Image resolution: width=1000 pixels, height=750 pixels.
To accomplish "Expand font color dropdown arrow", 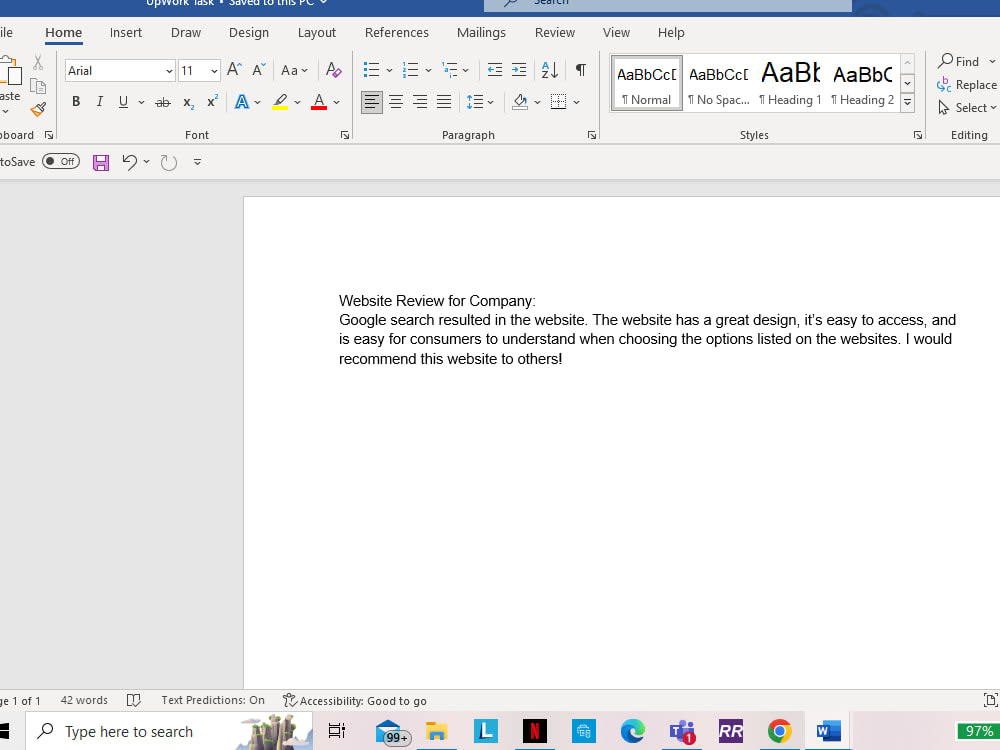I will pyautogui.click(x=336, y=102).
